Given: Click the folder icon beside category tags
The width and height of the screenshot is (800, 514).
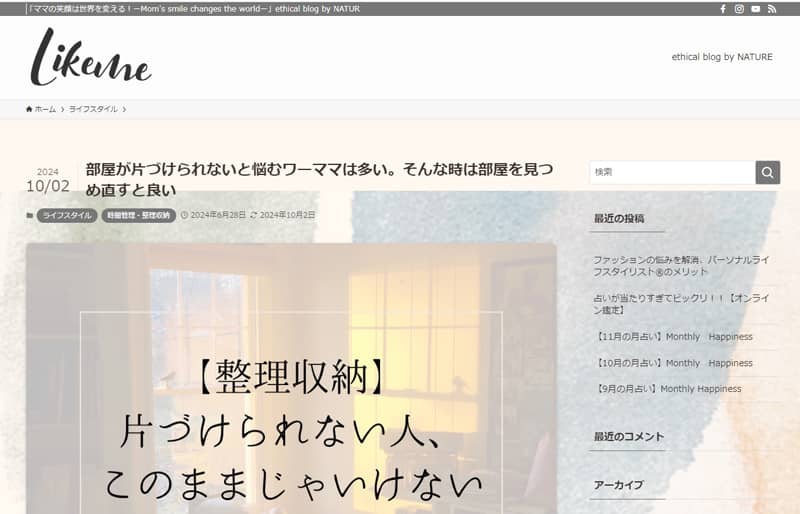Looking at the screenshot, I should (x=29, y=215).
